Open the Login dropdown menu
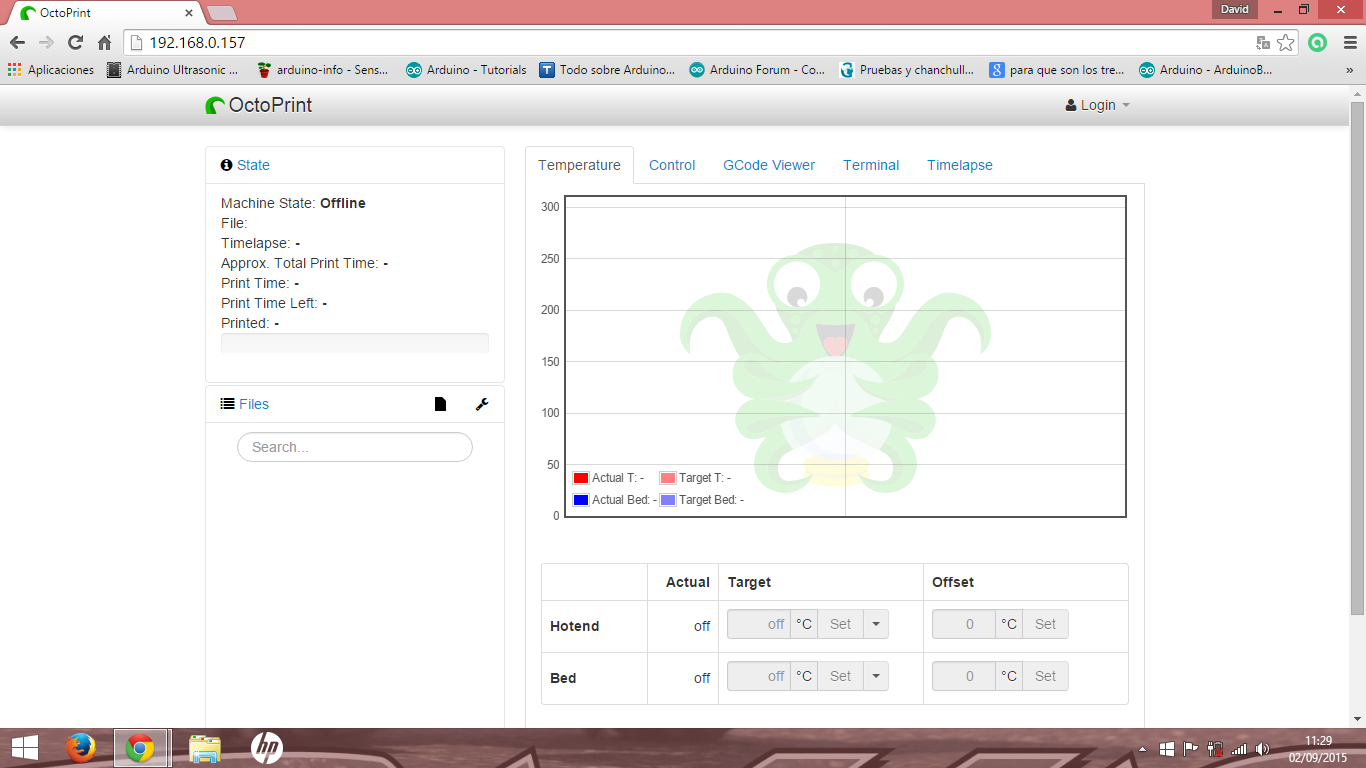This screenshot has width=1366, height=768. [x=1098, y=105]
